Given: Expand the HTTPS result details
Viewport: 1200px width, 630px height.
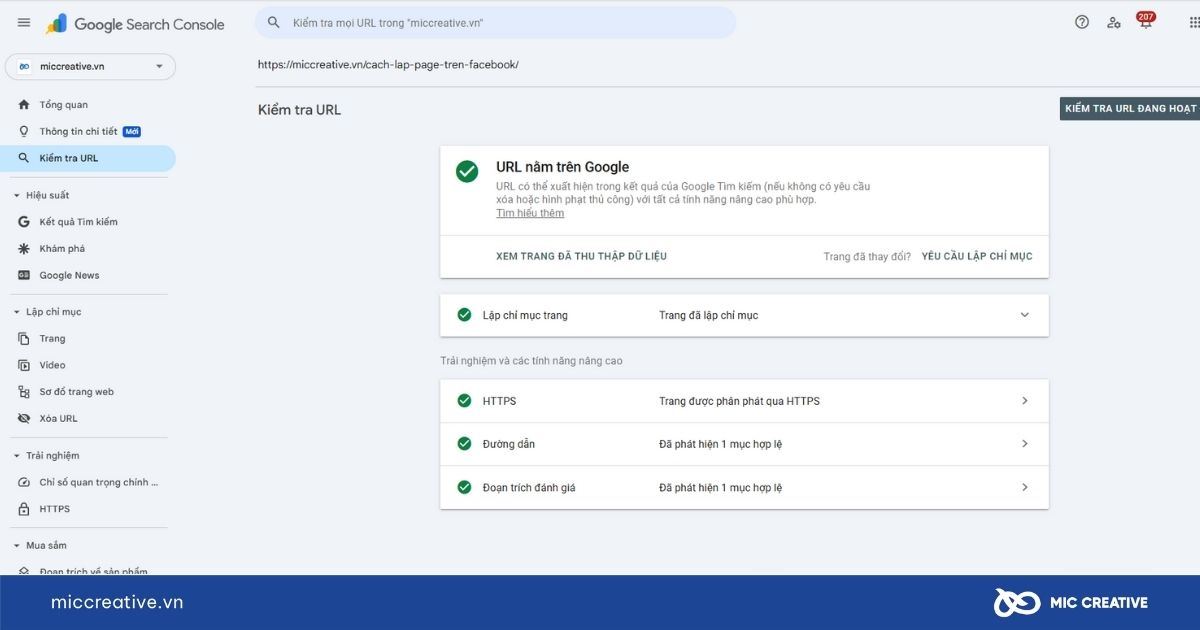Looking at the screenshot, I should pyautogui.click(x=1024, y=401).
